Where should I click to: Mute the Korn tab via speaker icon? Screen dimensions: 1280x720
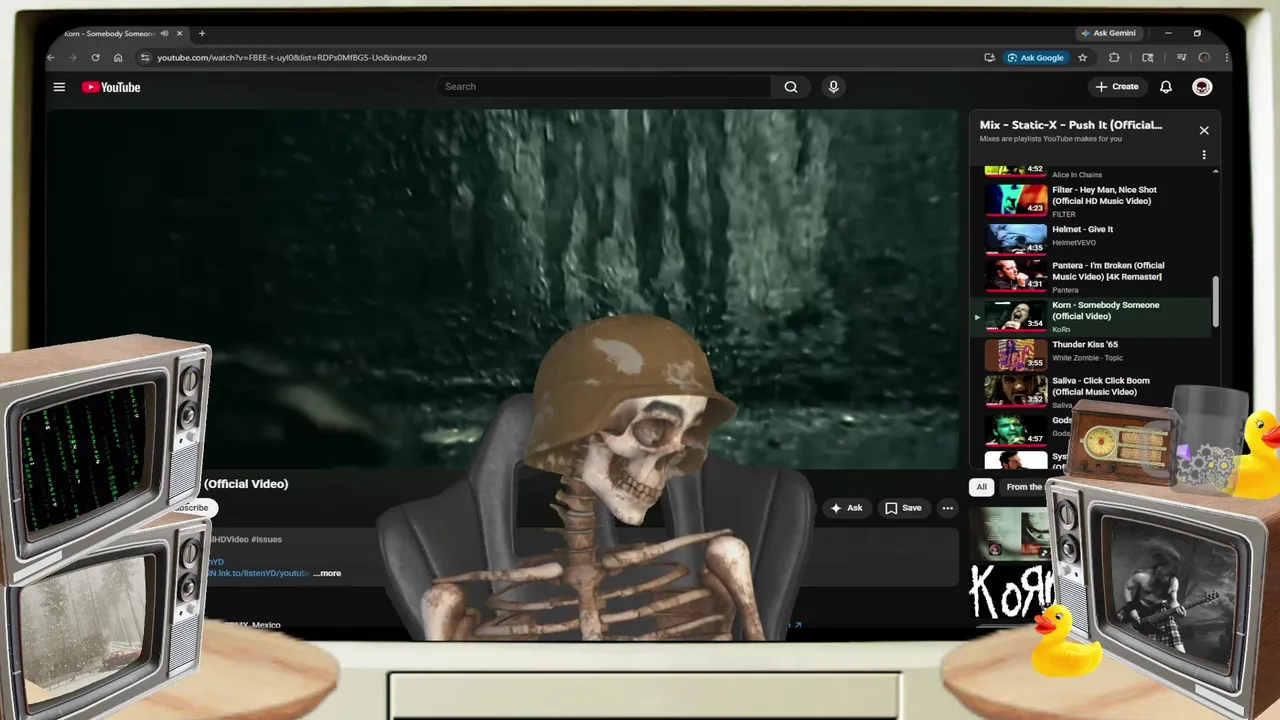(x=165, y=33)
